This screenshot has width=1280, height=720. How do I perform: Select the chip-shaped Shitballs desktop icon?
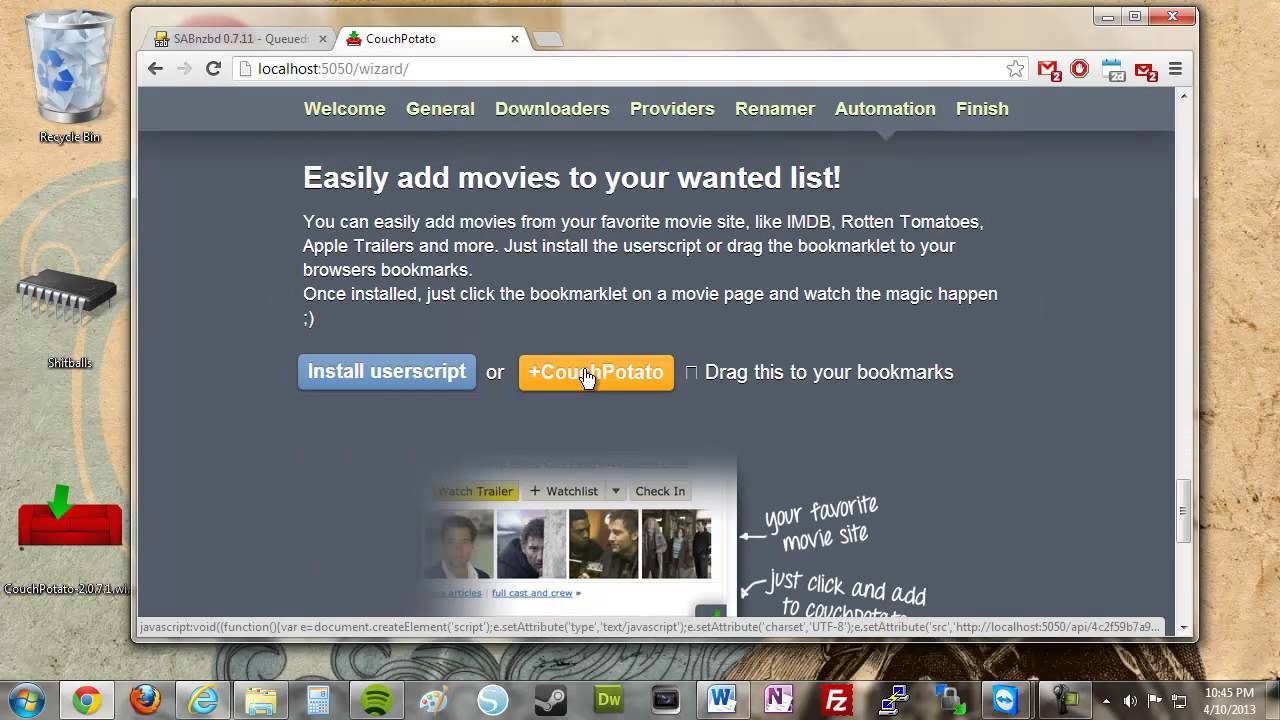[x=69, y=318]
